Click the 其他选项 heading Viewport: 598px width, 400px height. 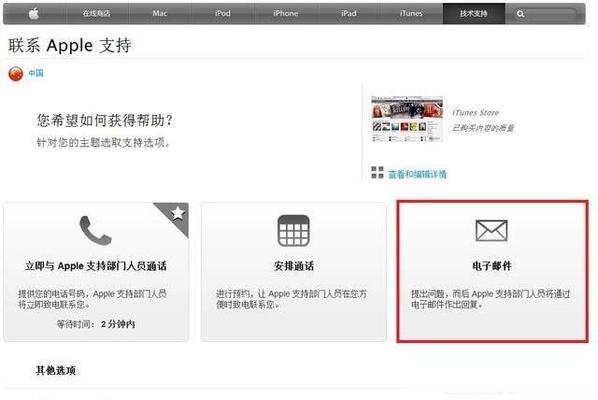tap(56, 370)
